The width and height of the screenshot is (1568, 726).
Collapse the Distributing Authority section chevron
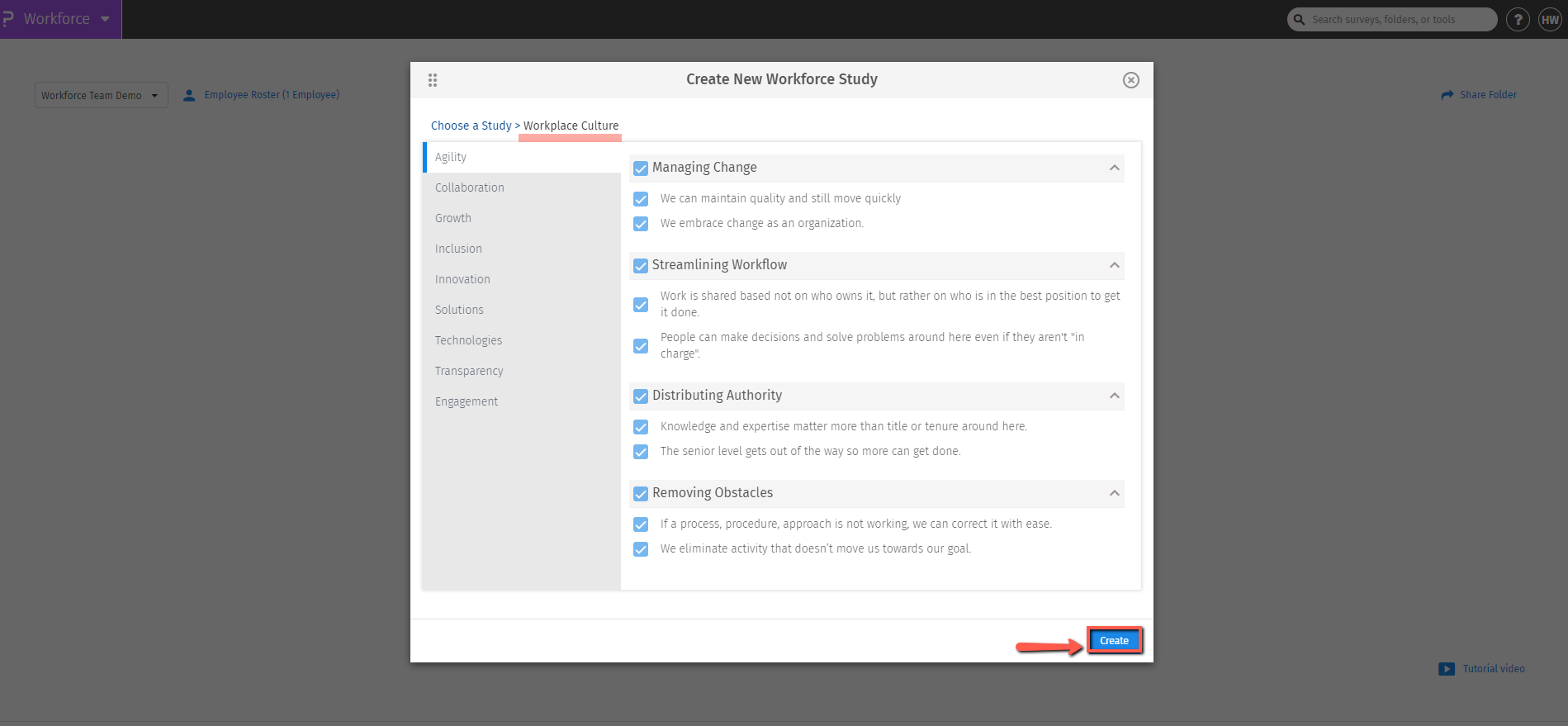1115,396
